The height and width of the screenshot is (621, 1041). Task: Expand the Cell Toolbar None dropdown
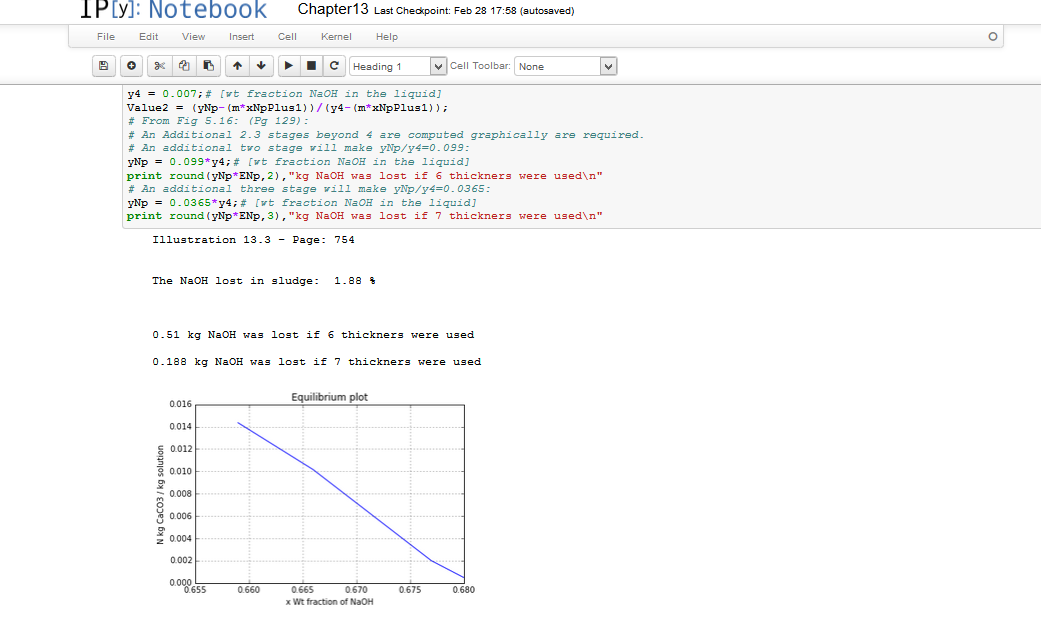pos(566,66)
